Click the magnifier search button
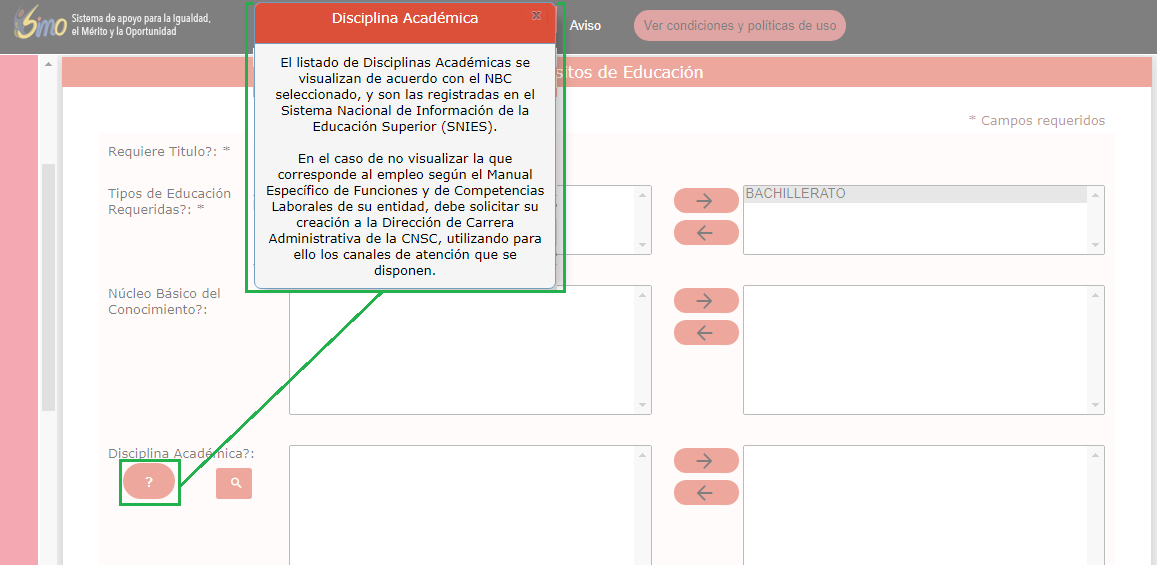This screenshot has width=1157, height=565. (235, 483)
